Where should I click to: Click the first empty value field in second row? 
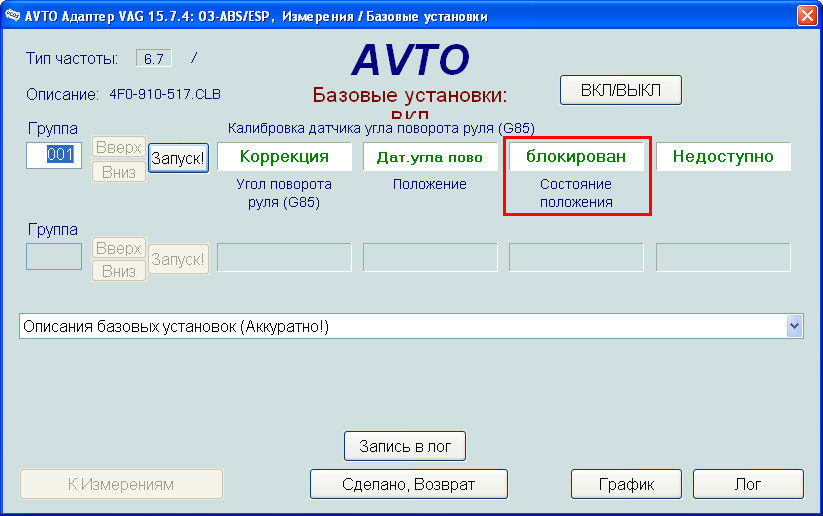click(284, 257)
